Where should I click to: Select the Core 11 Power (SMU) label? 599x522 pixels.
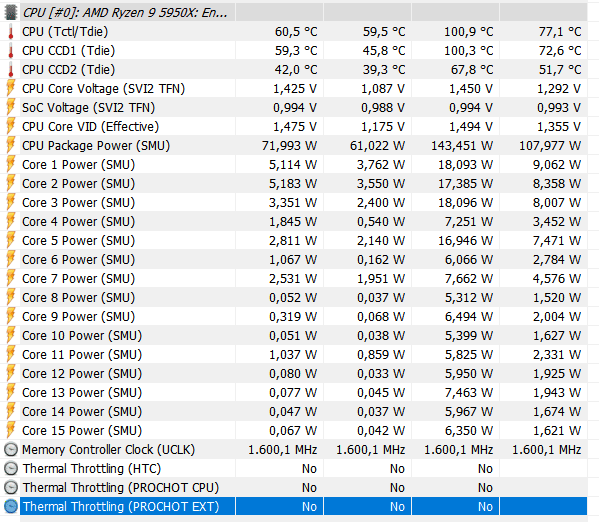[x=82, y=354]
